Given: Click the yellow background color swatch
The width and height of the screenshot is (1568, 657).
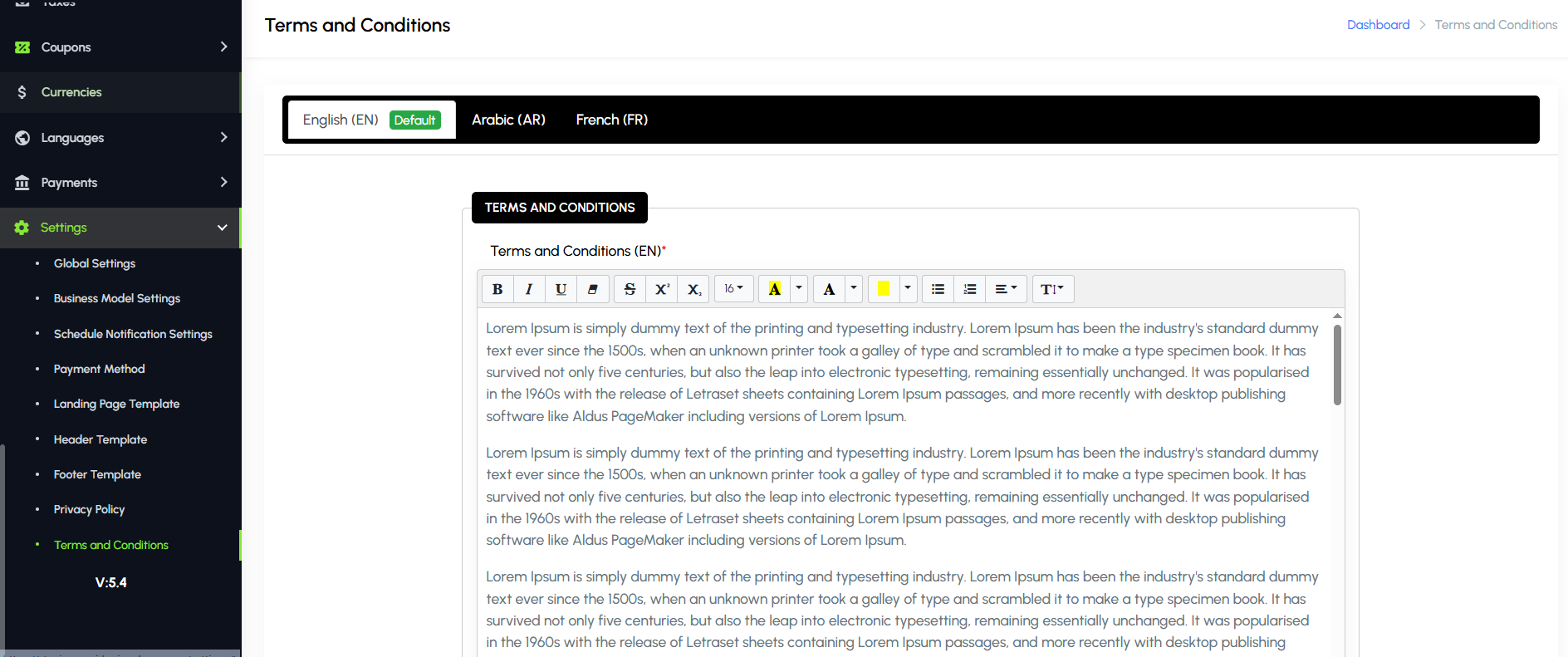Looking at the screenshot, I should pos(884,289).
